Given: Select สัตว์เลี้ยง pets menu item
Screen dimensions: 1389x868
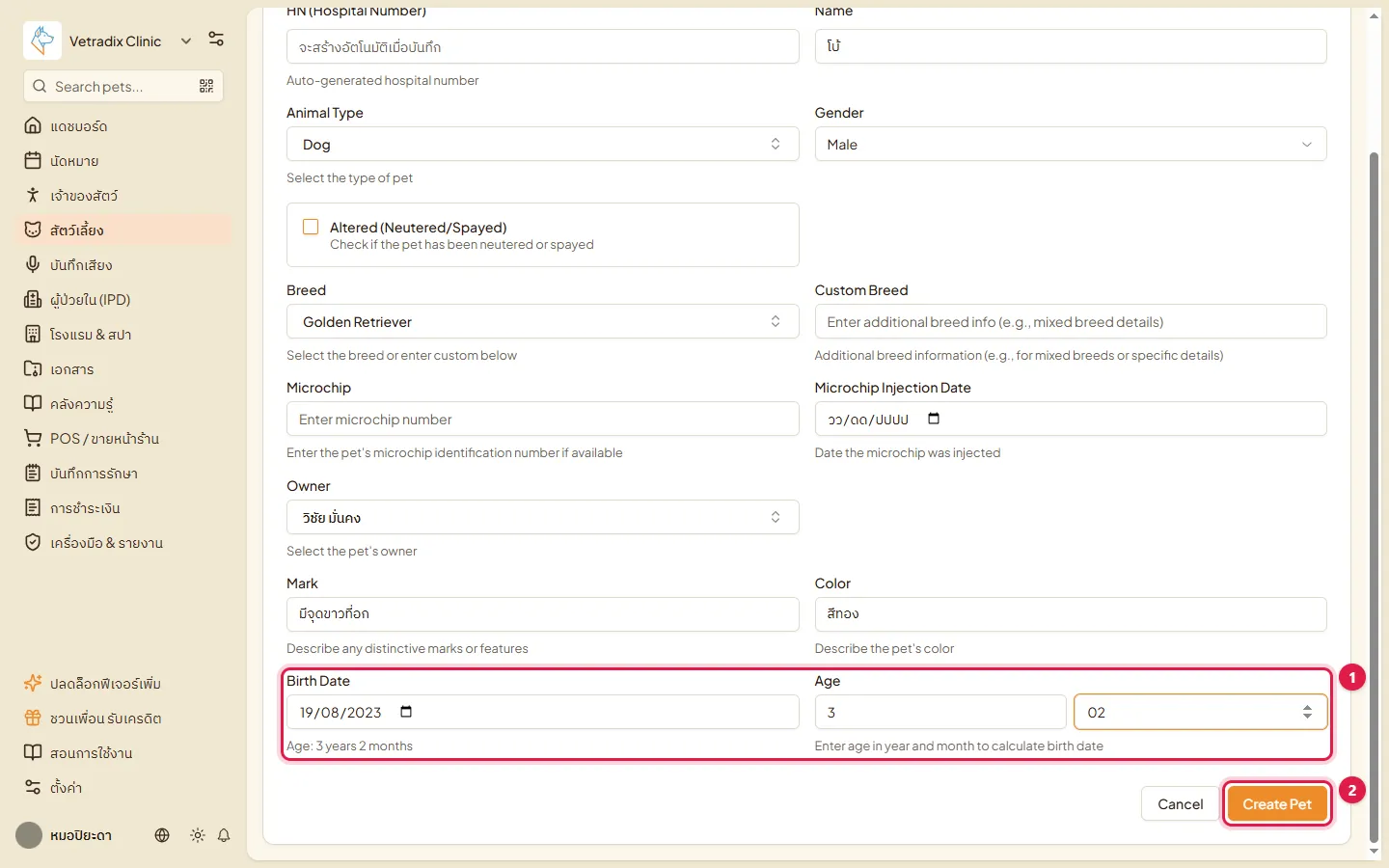Looking at the screenshot, I should 123,231.
